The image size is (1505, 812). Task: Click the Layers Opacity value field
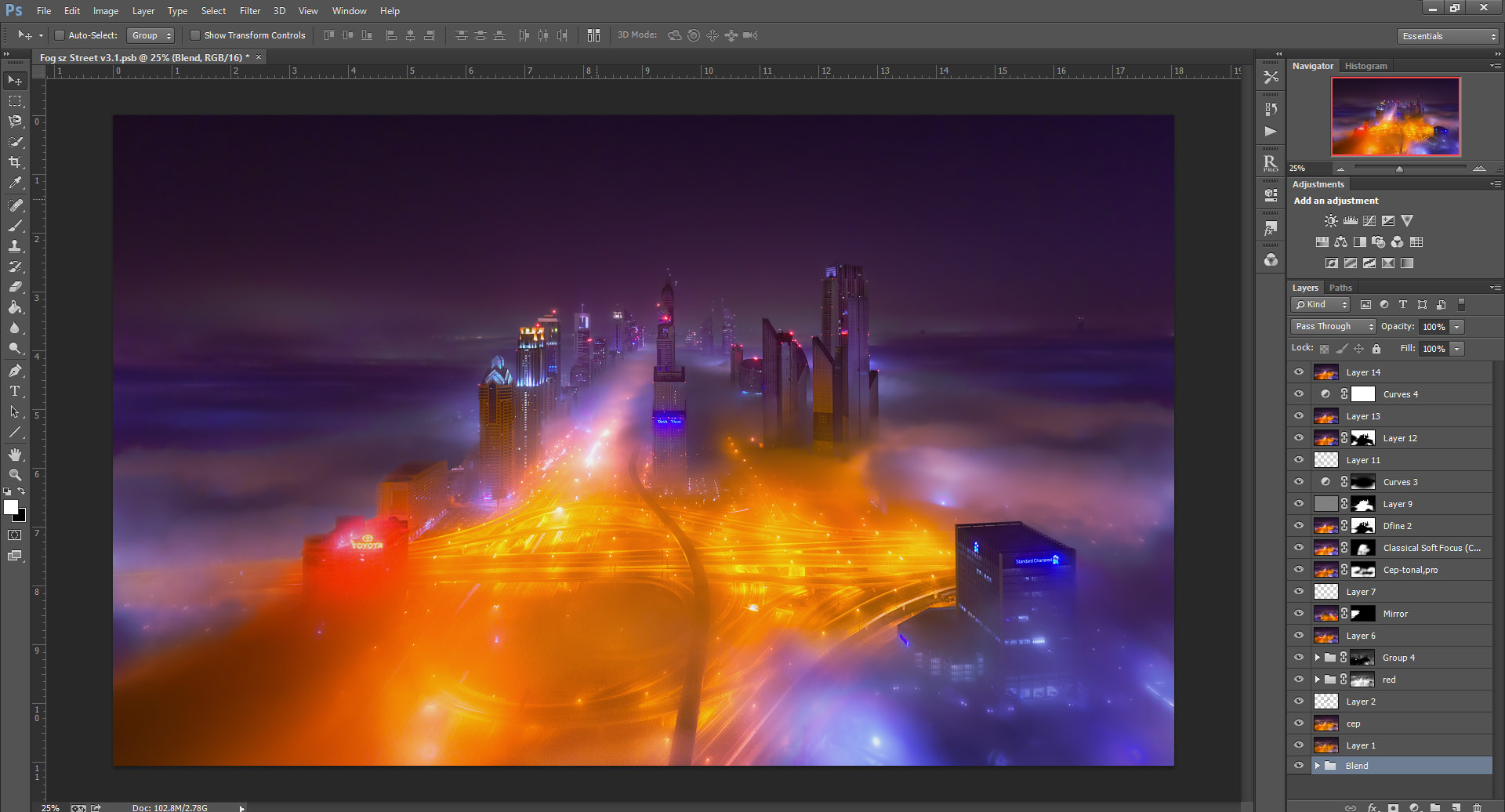point(1434,327)
